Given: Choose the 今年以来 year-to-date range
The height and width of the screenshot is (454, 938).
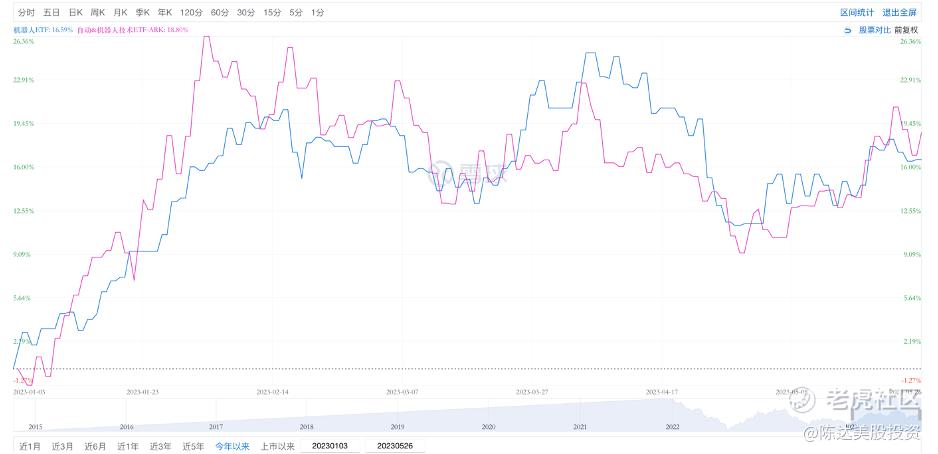Looking at the screenshot, I should point(232,446).
